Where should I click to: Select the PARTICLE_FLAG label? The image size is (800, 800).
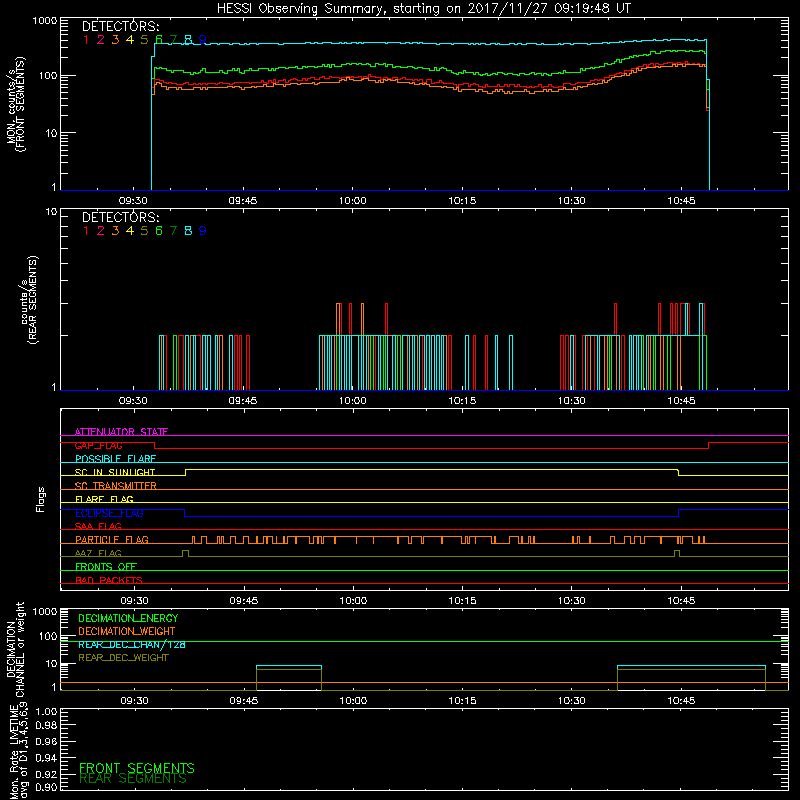pyautogui.click(x=112, y=539)
